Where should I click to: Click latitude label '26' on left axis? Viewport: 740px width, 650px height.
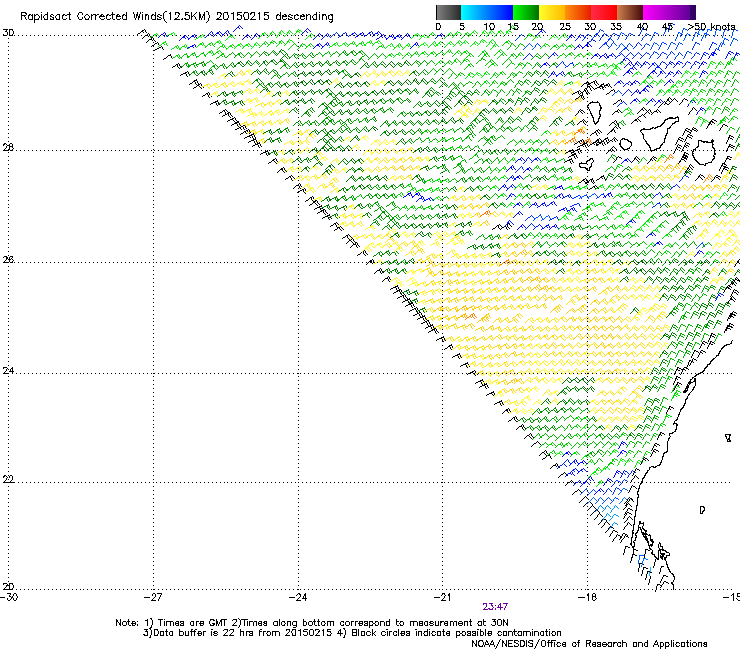[x=8, y=260]
